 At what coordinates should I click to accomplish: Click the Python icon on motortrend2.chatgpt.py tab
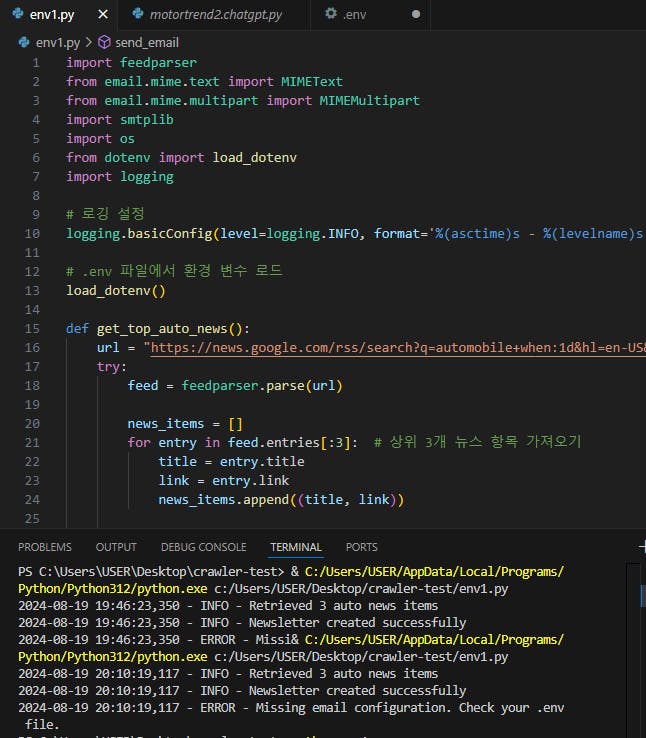[x=138, y=14]
